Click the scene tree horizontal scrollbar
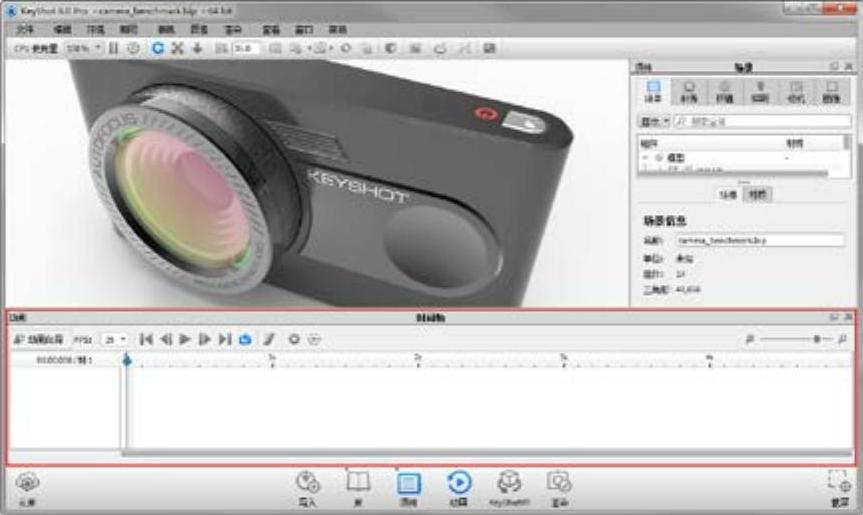This screenshot has width=863, height=515. pyautogui.click(x=733, y=173)
